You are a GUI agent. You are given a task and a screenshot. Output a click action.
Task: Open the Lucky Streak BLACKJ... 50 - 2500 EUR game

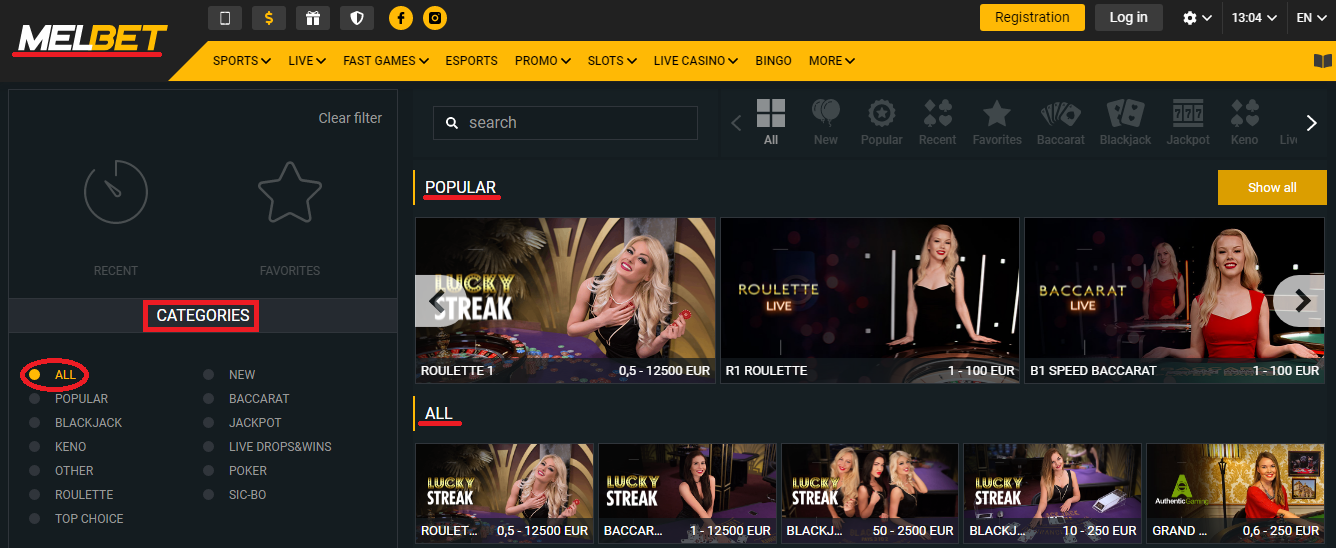click(x=870, y=493)
